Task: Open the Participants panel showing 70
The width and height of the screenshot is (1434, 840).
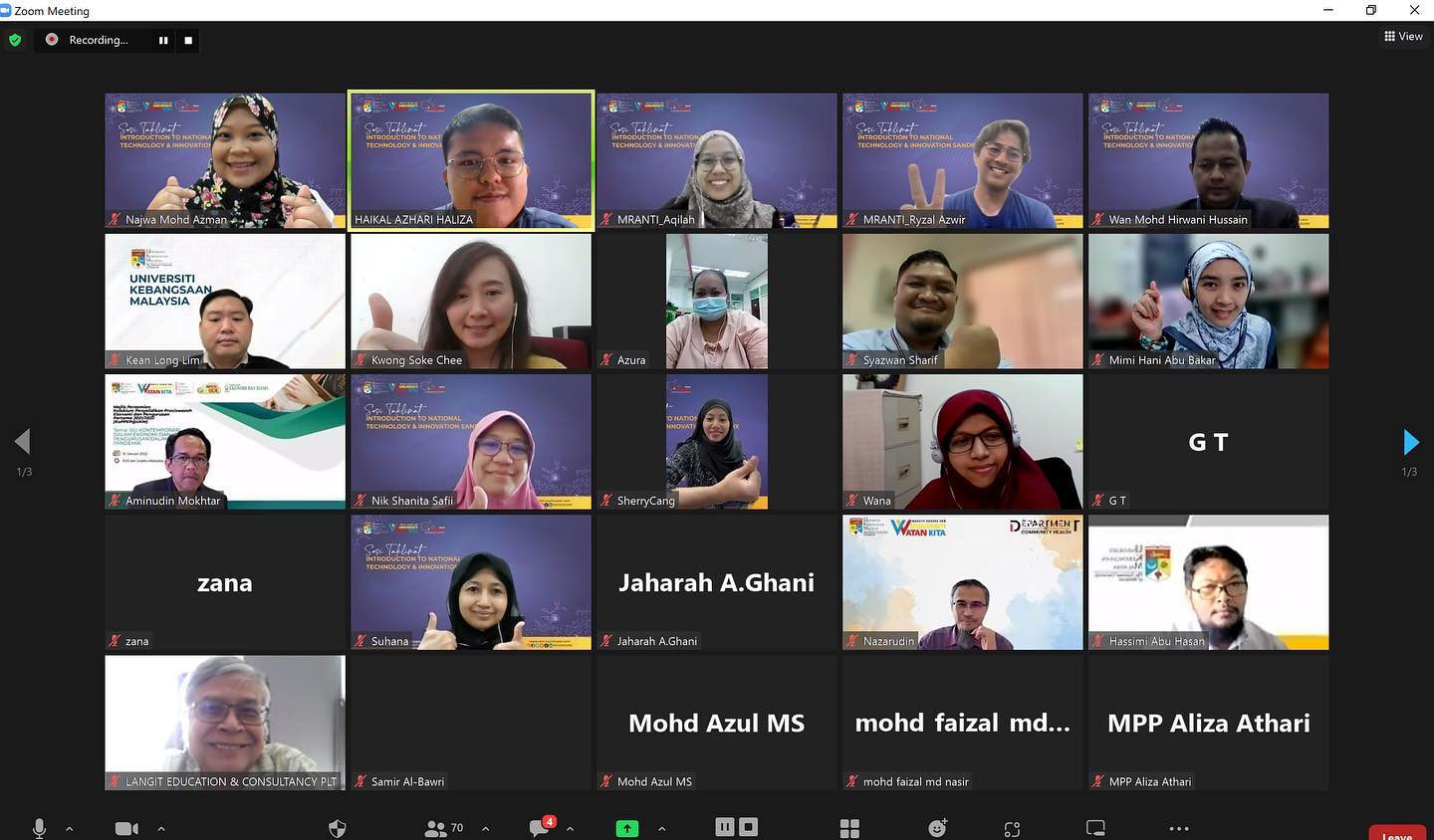Action: pos(444,828)
